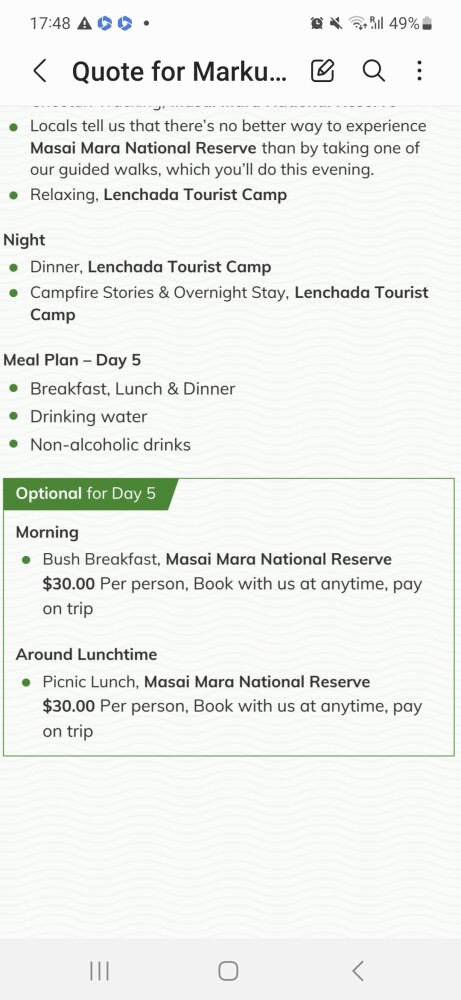Open search with the magnifier icon

coord(374,71)
